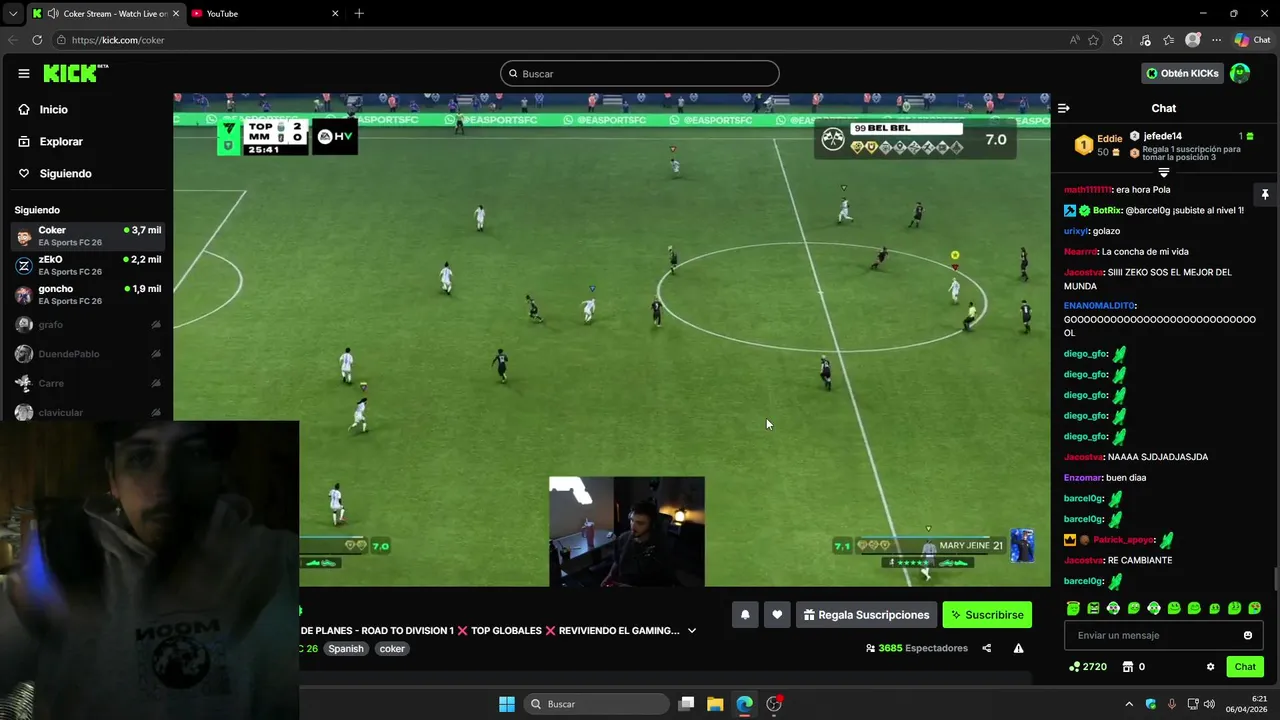
Task: Toggle follow with the heart button
Action: coord(777,615)
